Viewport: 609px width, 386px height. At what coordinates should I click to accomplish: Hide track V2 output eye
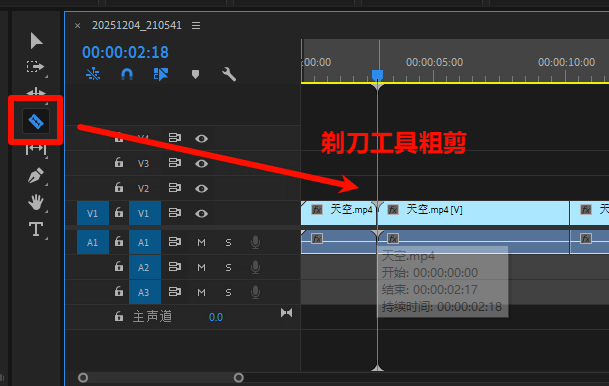[x=201, y=189]
